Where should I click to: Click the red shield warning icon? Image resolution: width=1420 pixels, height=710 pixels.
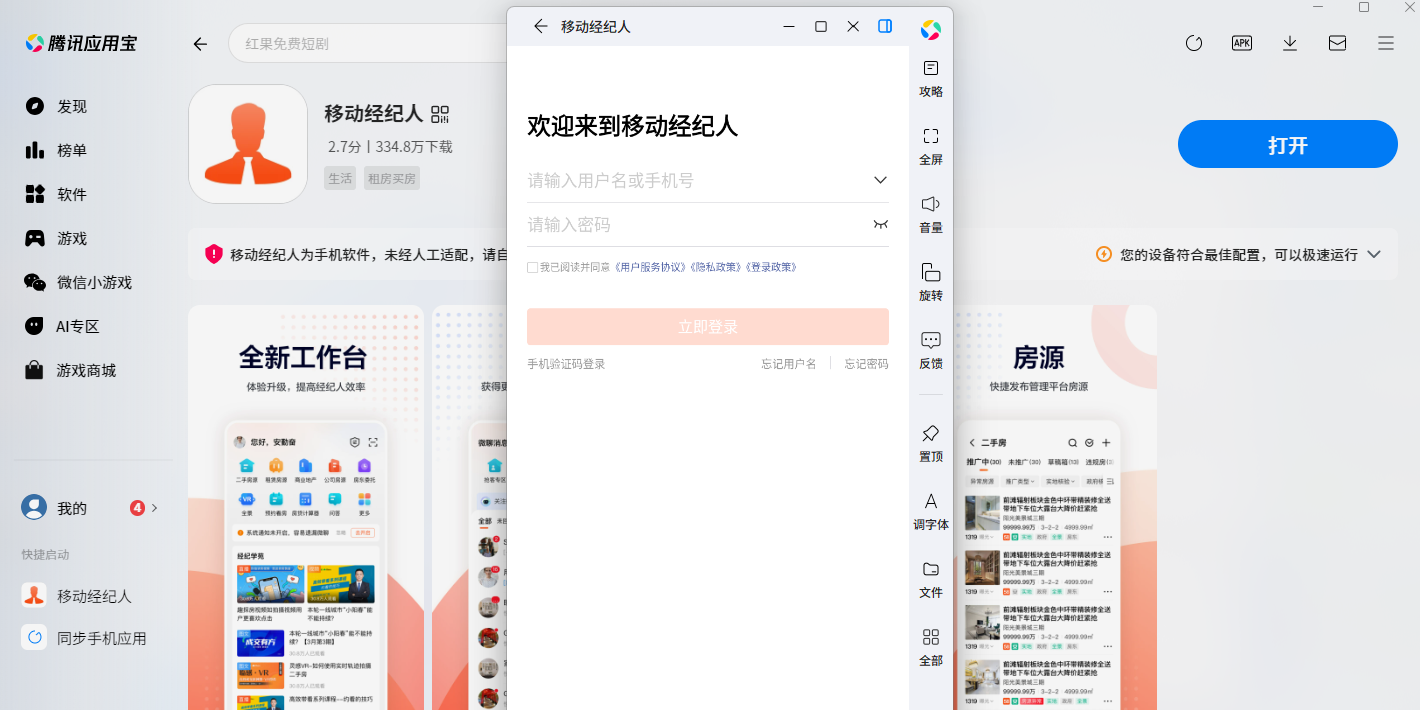pos(214,254)
